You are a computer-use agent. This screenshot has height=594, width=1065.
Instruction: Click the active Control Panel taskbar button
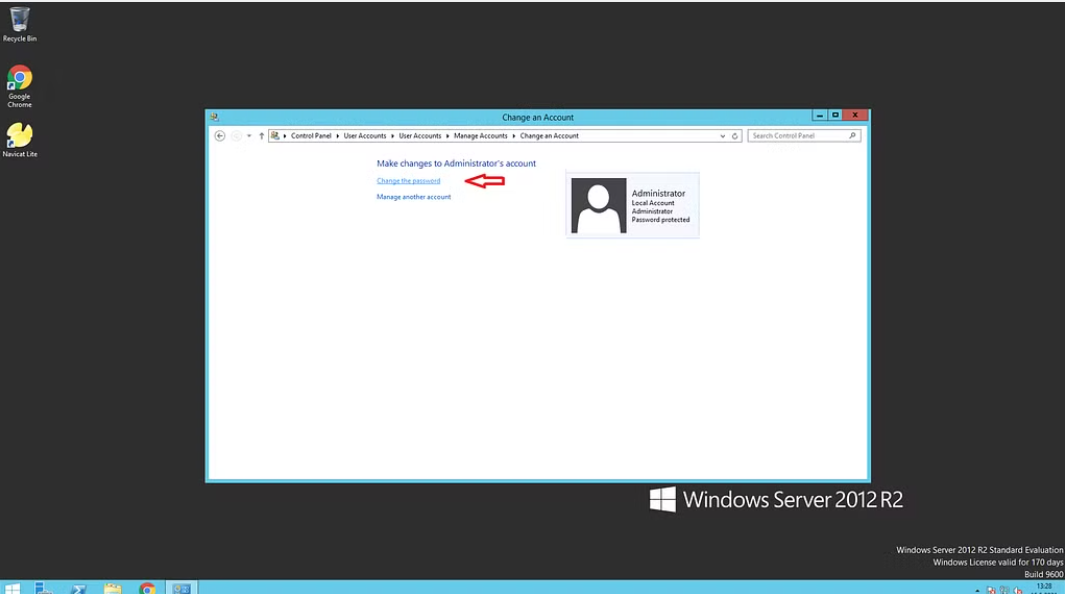click(181, 588)
